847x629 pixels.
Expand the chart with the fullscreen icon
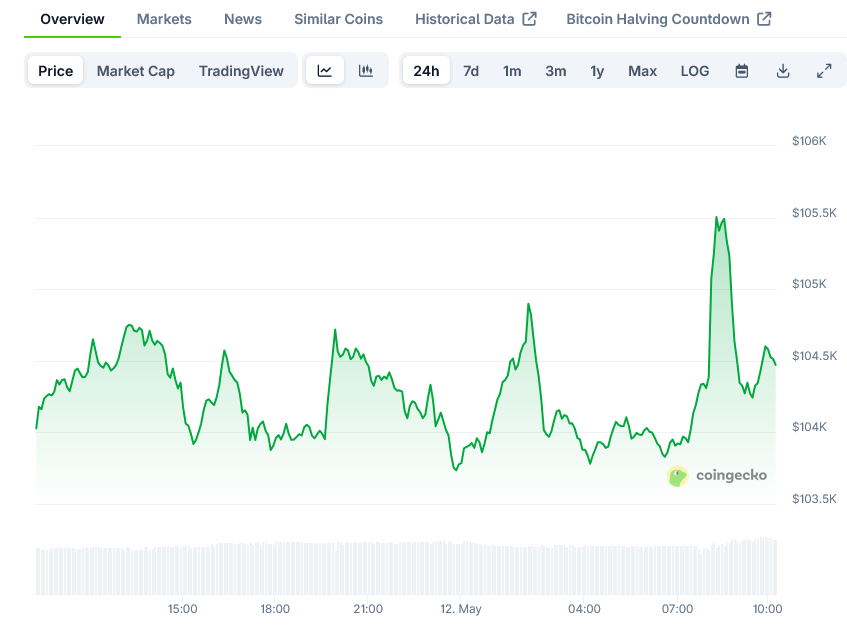click(x=824, y=70)
